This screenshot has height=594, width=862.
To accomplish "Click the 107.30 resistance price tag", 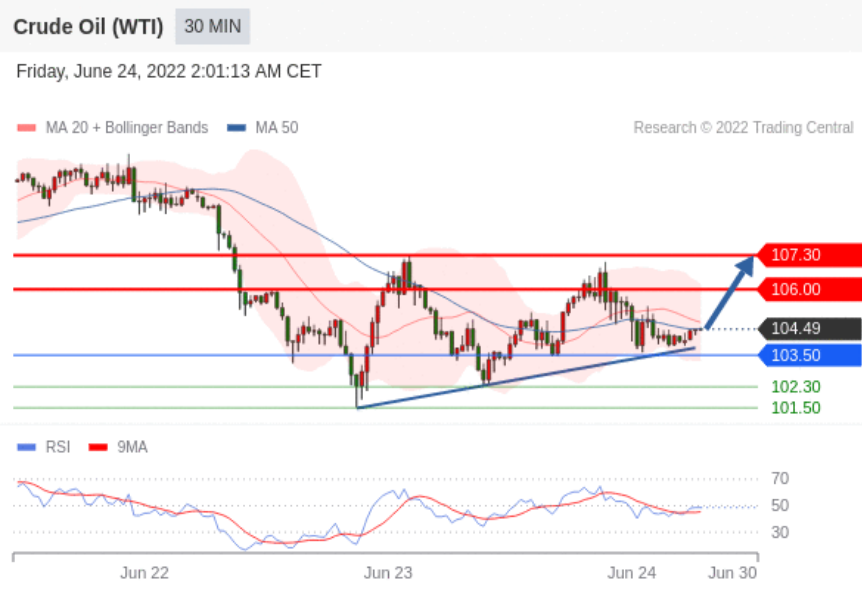I will pyautogui.click(x=809, y=255).
